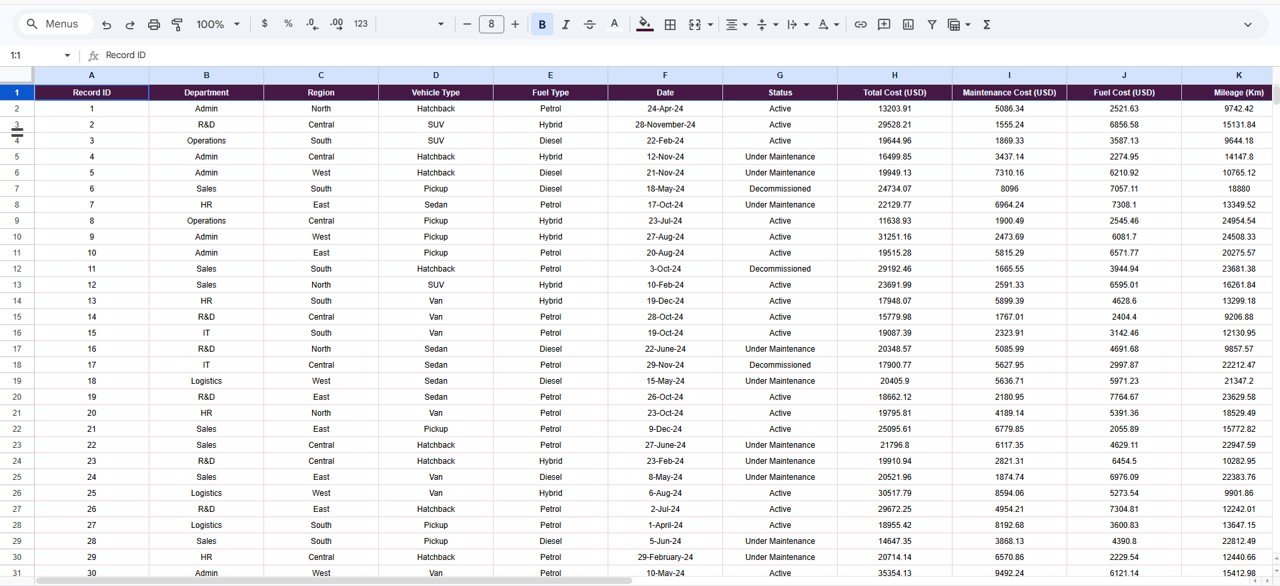Insert a chart
The image size is (1280, 586).
[x=907, y=24]
